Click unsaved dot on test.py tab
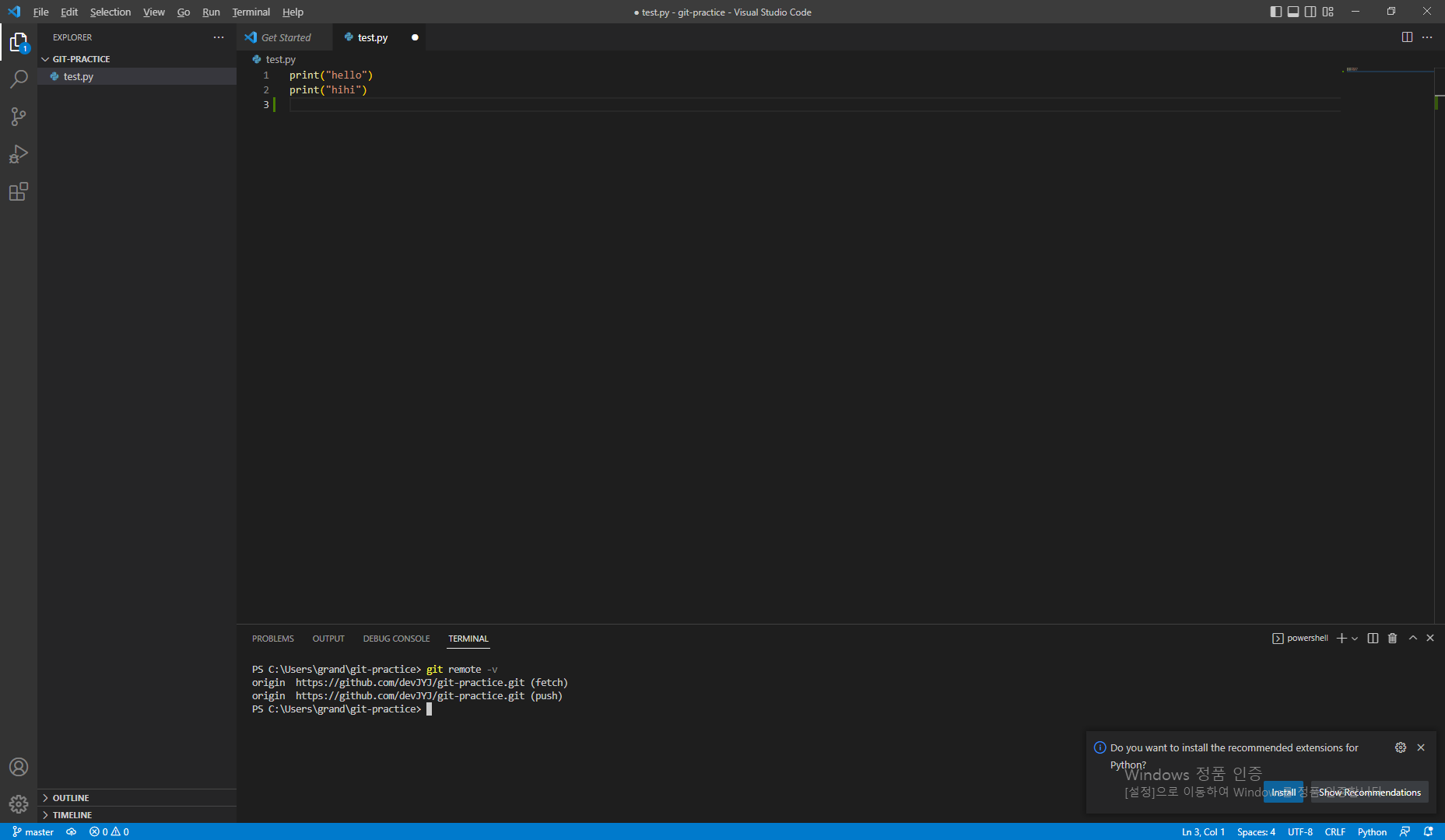Screen dimensions: 1445x840 pyautogui.click(x=415, y=37)
